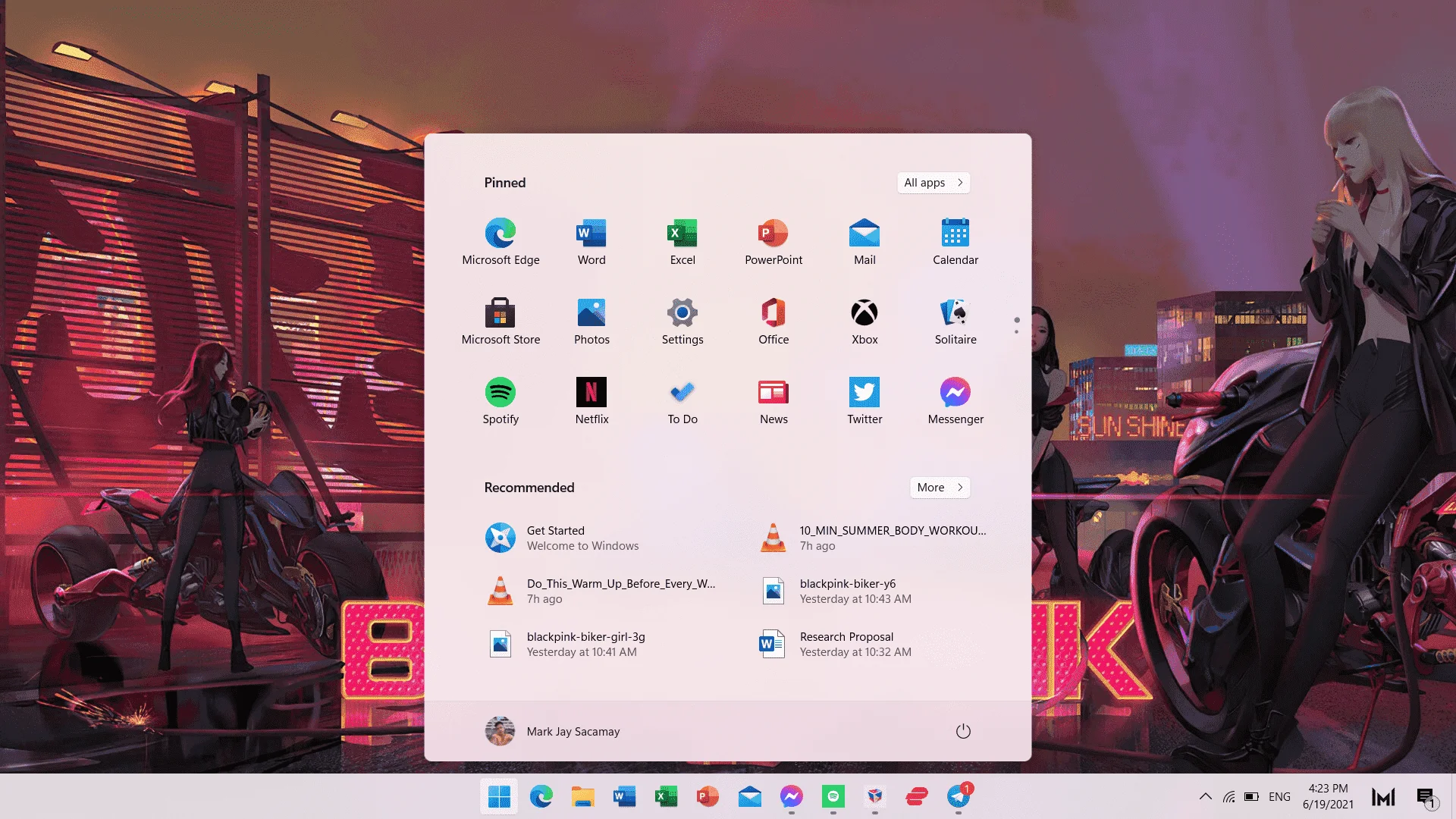1456x819 pixels.
Task: Show More recommended items
Action: coord(940,488)
